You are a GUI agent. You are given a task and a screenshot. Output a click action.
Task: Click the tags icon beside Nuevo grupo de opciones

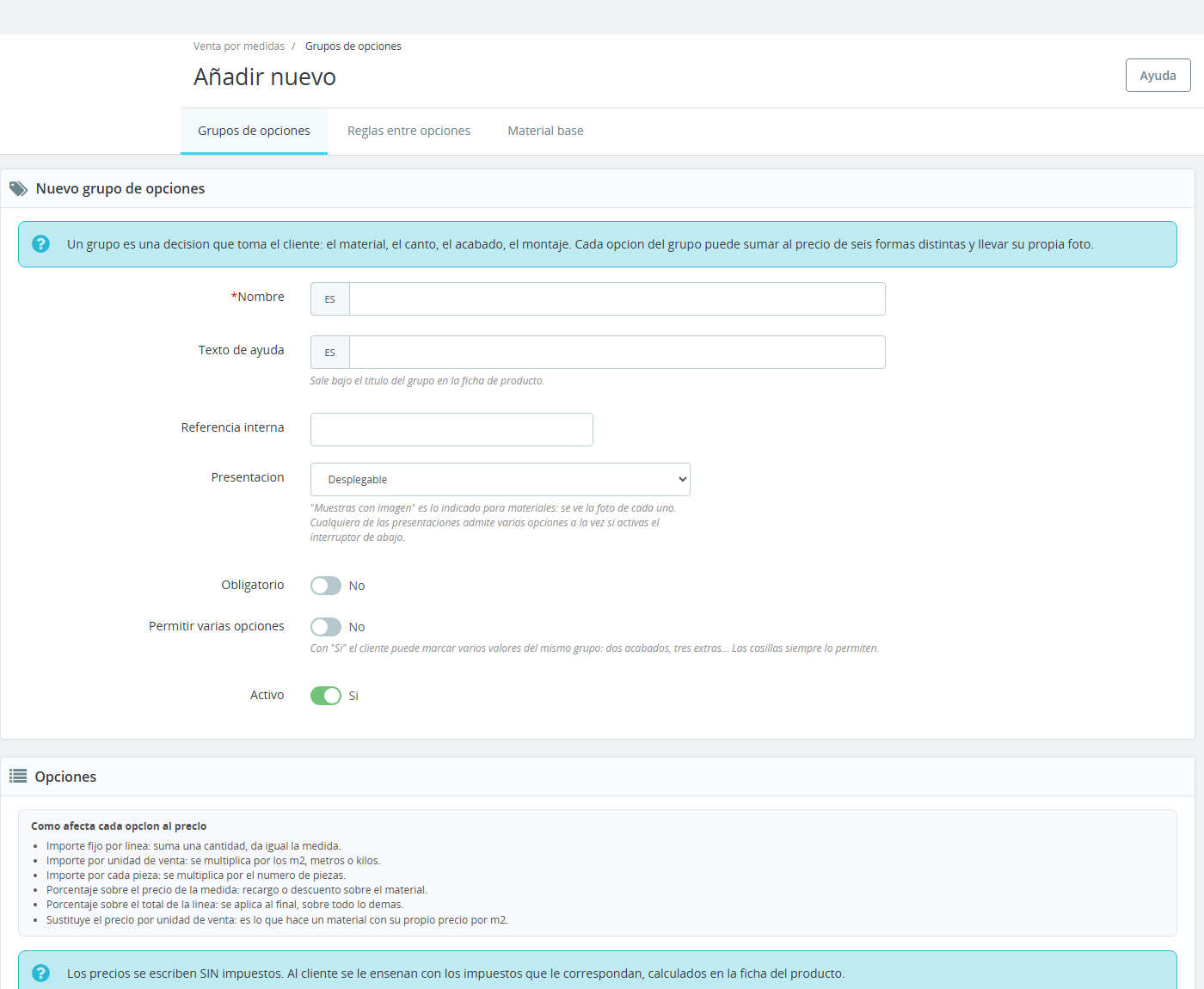click(x=18, y=188)
